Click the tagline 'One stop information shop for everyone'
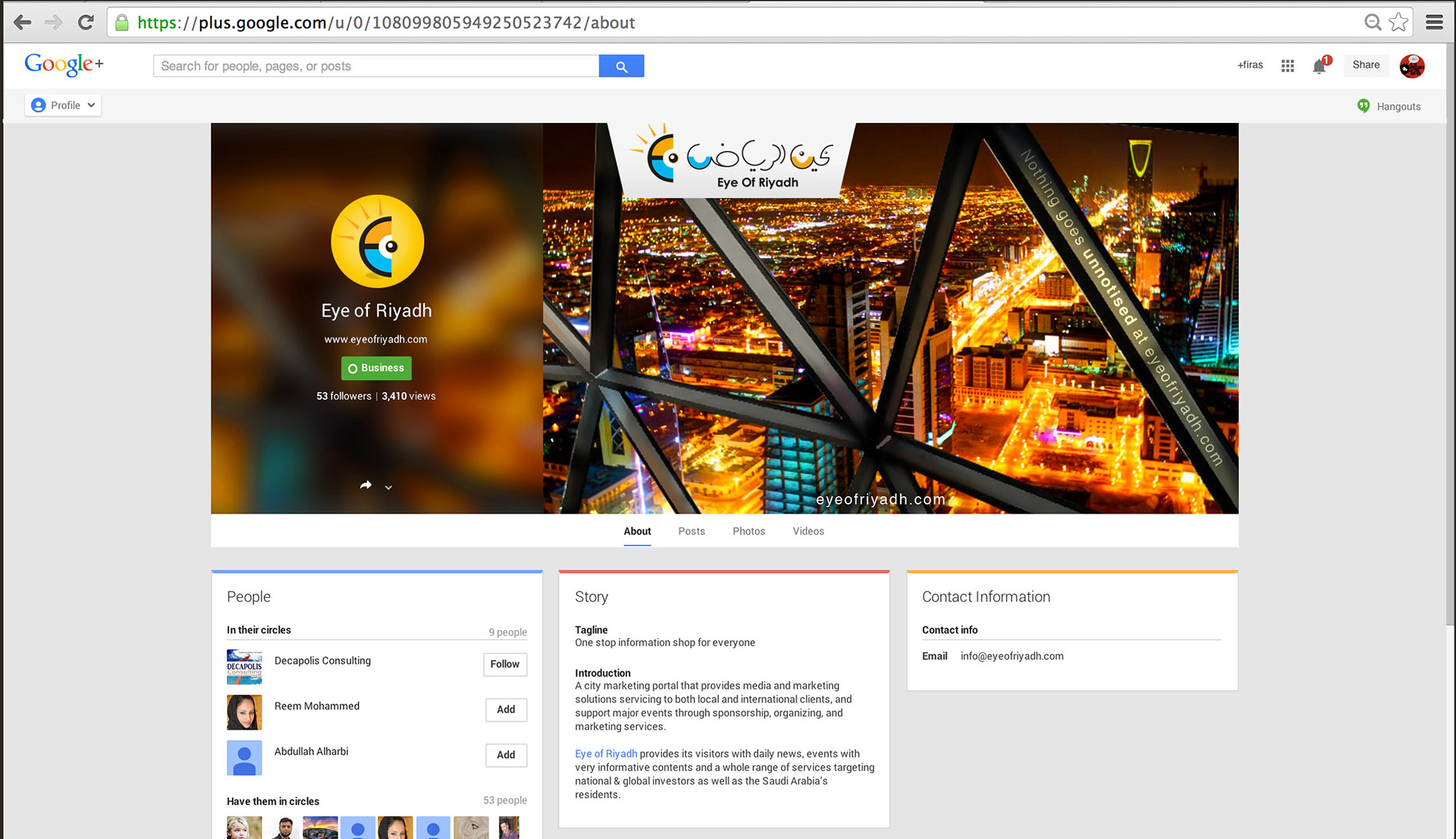 pyautogui.click(x=665, y=643)
